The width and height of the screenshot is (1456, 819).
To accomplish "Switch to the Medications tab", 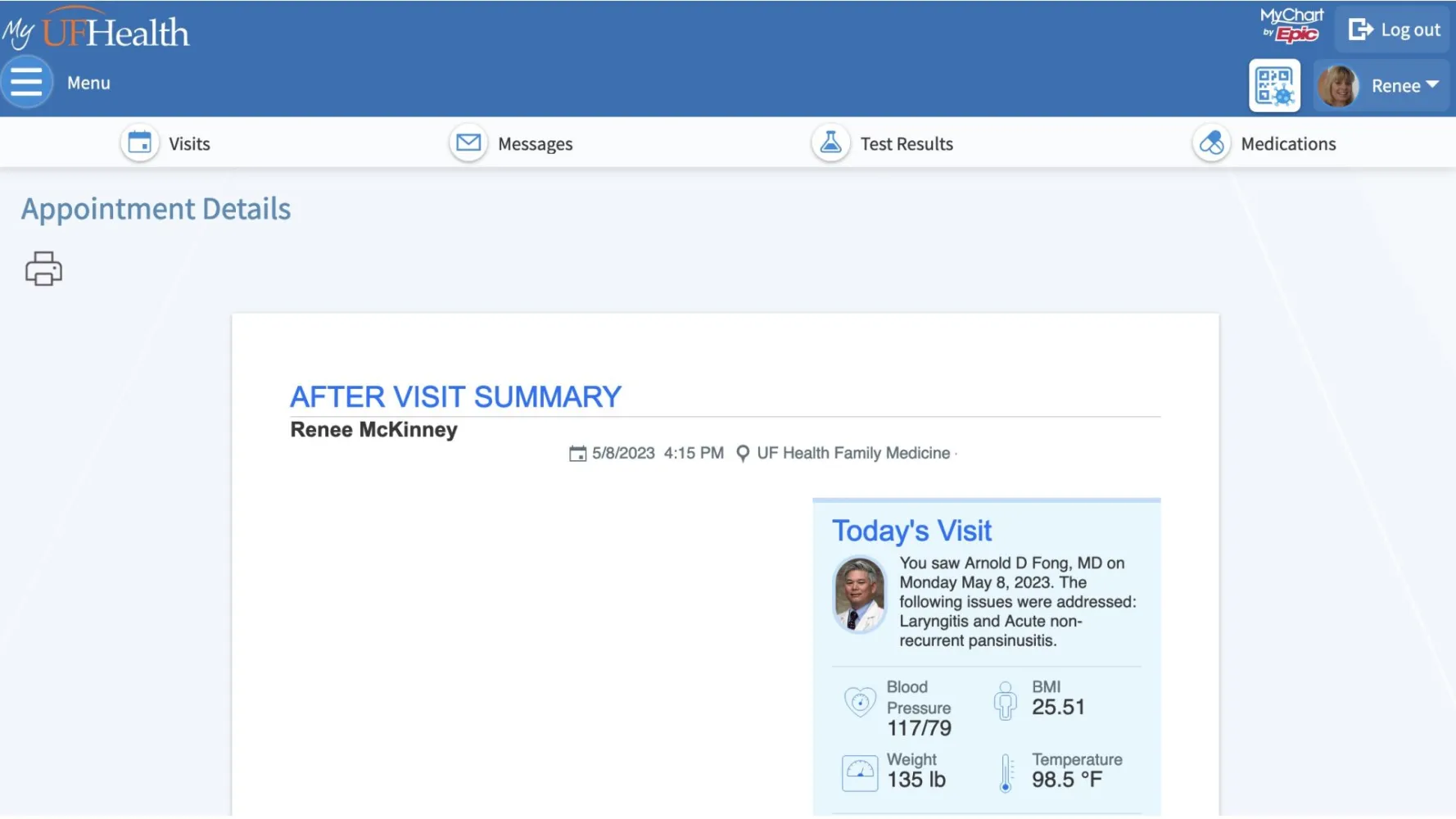I will click(1264, 143).
